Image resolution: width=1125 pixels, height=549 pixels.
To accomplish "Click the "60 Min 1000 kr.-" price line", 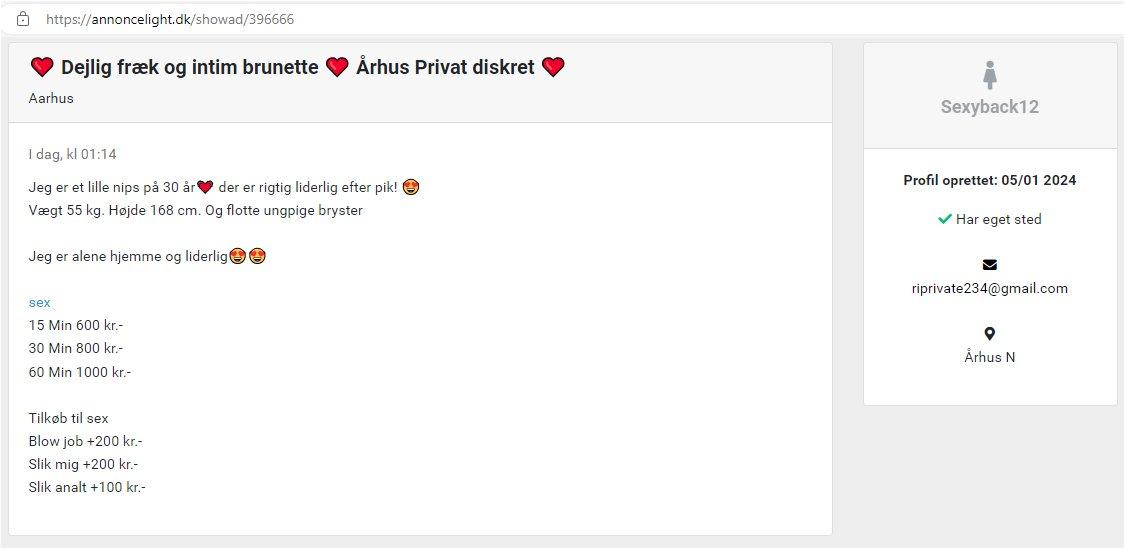I will point(80,372).
